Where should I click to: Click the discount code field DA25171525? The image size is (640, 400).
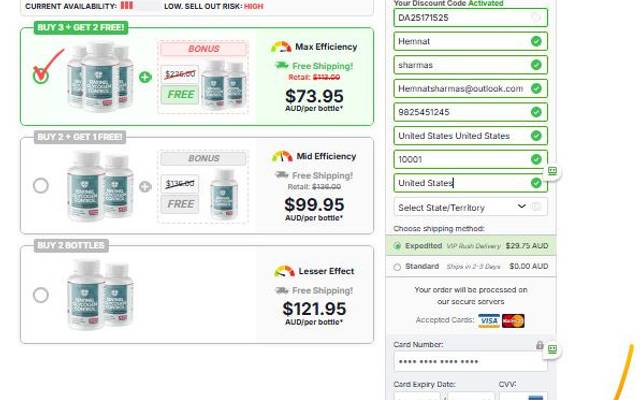coord(470,18)
